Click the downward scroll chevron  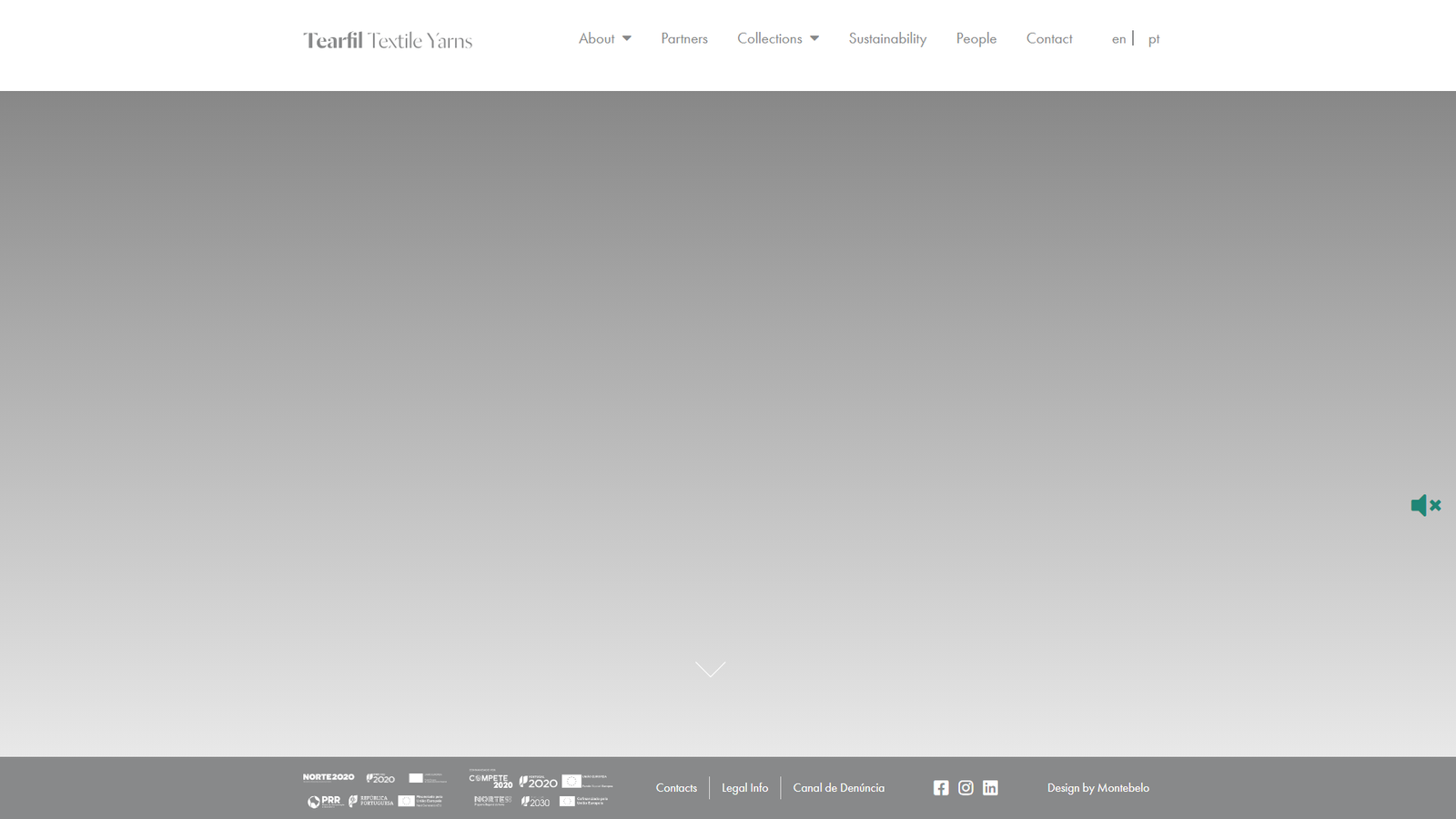click(710, 669)
